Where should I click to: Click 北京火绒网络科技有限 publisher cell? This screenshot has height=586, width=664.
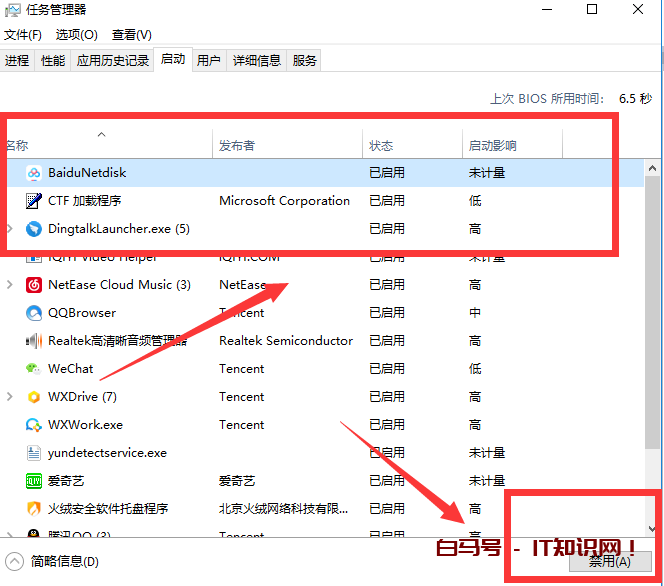pos(283,509)
